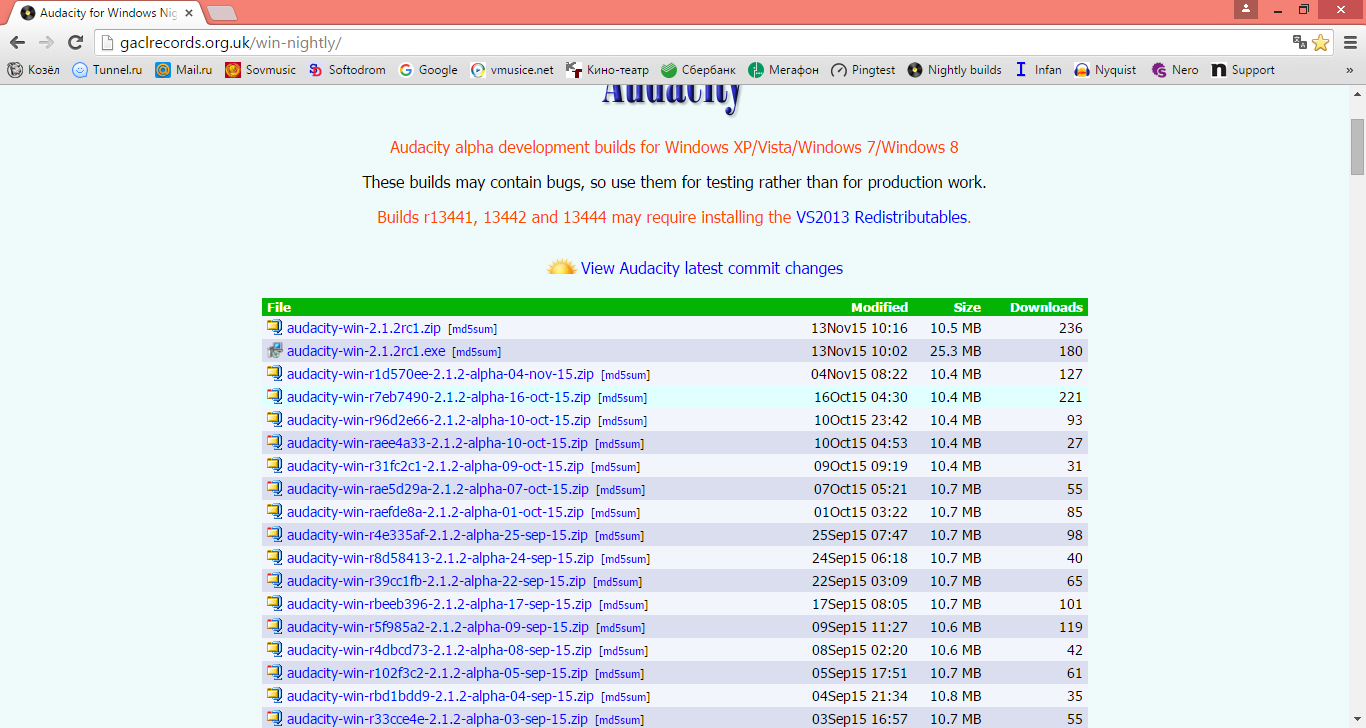Click the installer icon beside audacity-win-2.1.2rc1.exe

[x=274, y=350]
